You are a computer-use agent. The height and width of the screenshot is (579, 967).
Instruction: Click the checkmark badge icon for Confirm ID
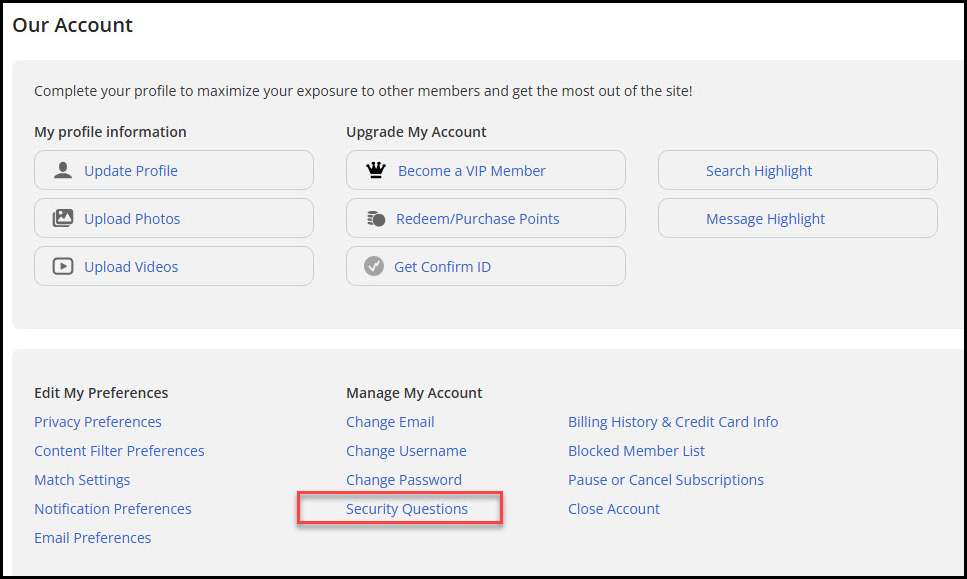pos(374,266)
